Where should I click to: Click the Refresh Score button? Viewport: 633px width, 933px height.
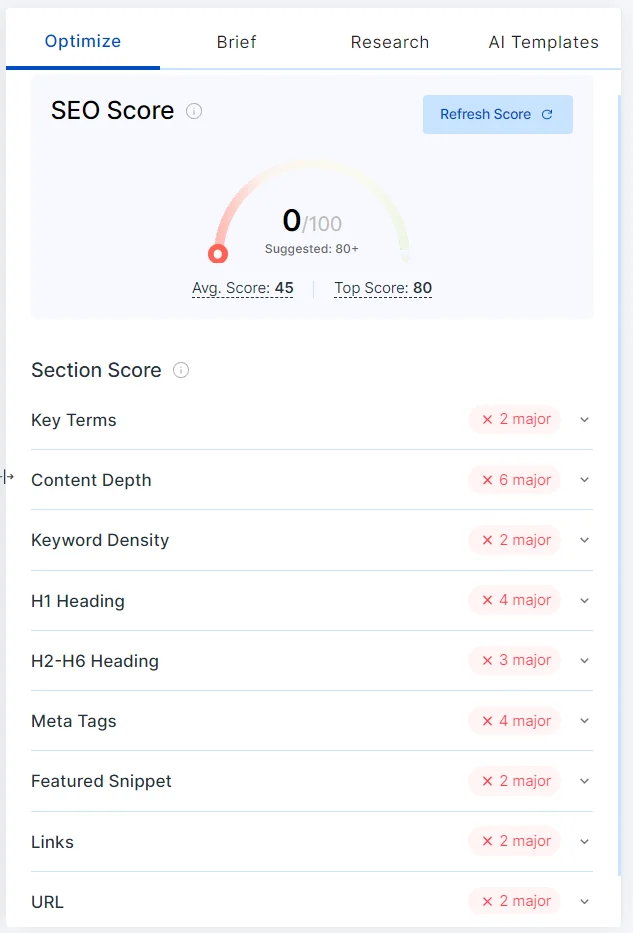(x=497, y=114)
